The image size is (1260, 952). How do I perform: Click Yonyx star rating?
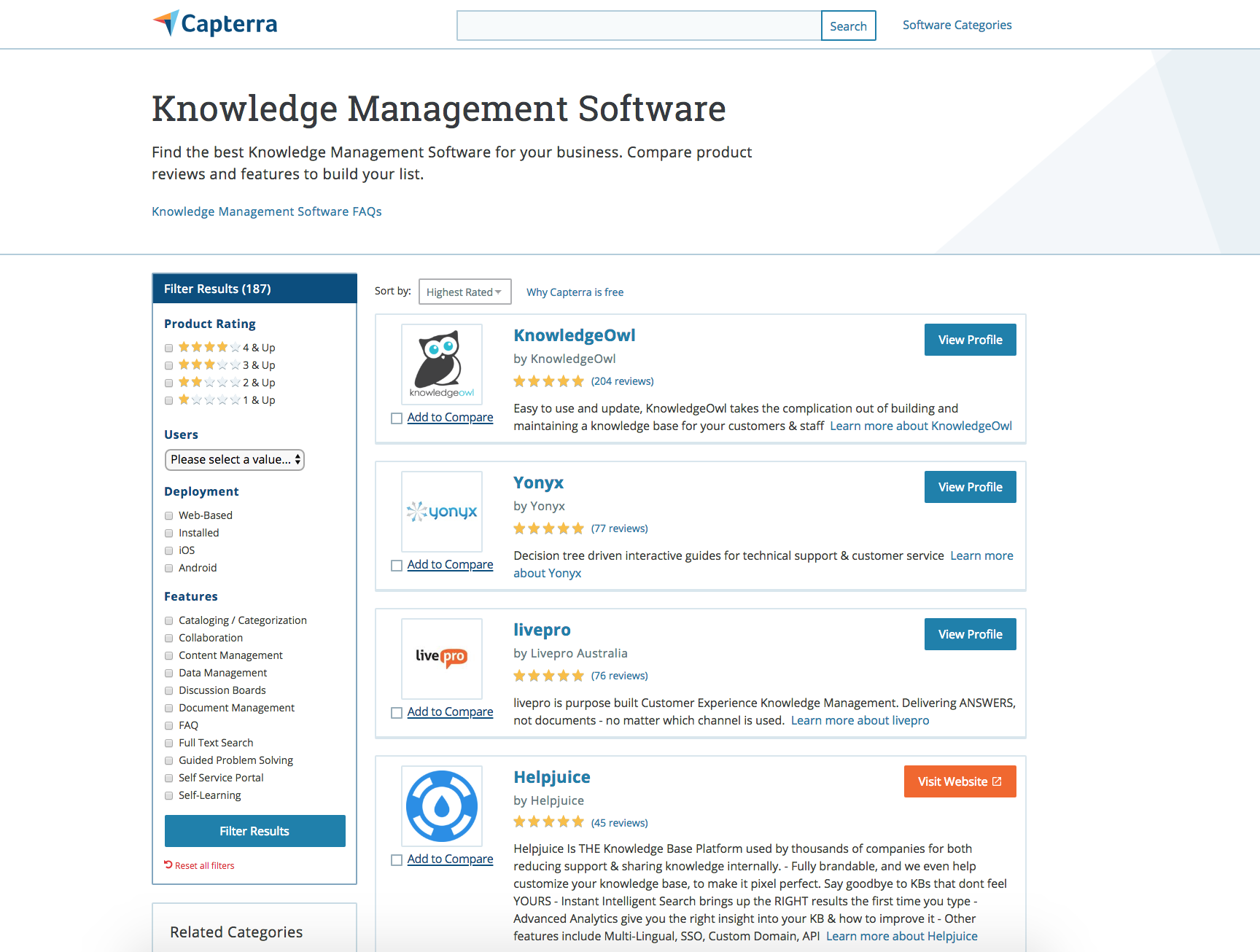tap(549, 528)
